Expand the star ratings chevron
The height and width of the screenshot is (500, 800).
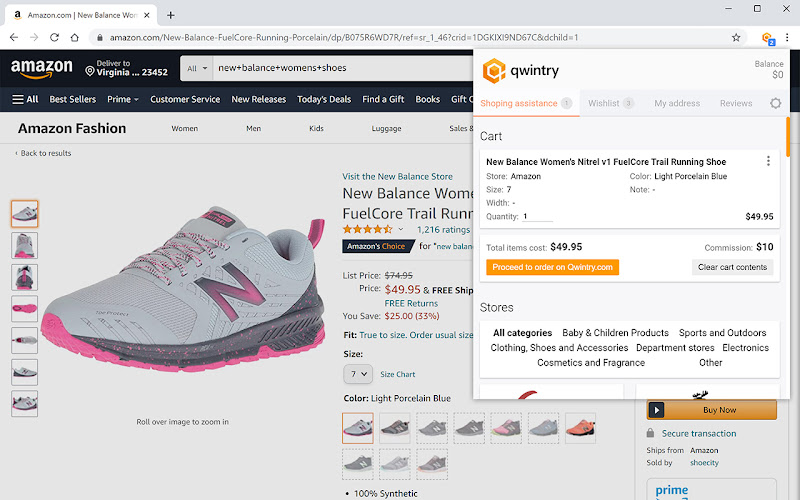[401, 229]
